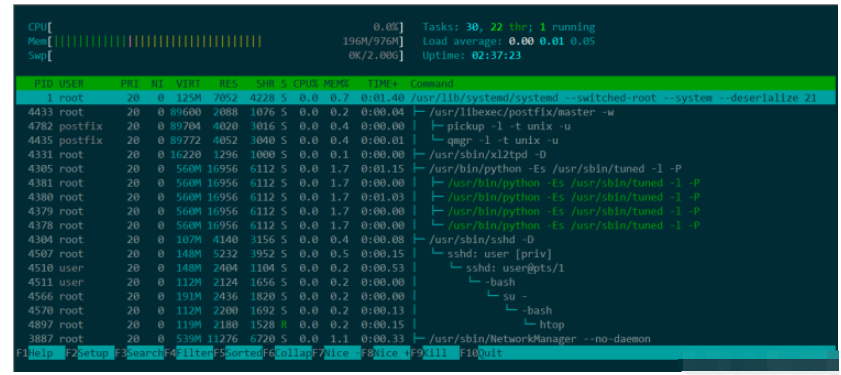Select the postfix/master process row
The height and width of the screenshot is (375, 841).
tap(426, 112)
